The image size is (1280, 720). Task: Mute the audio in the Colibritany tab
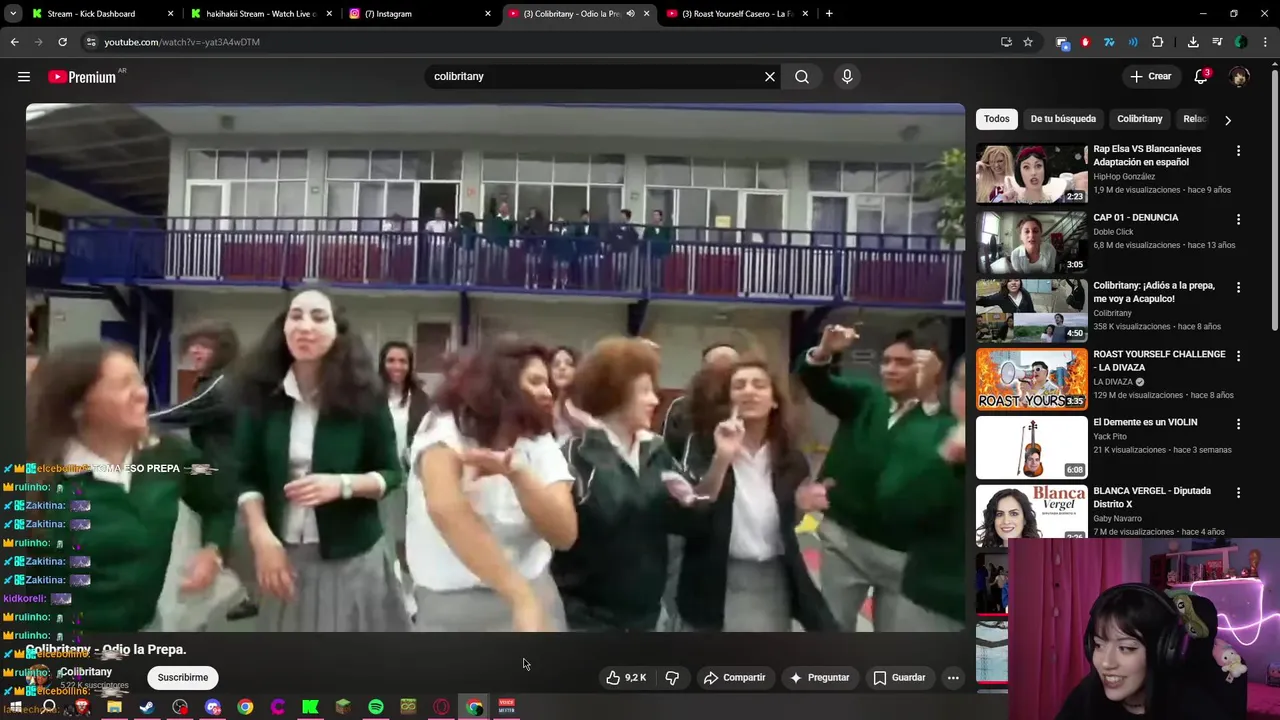[x=630, y=14]
